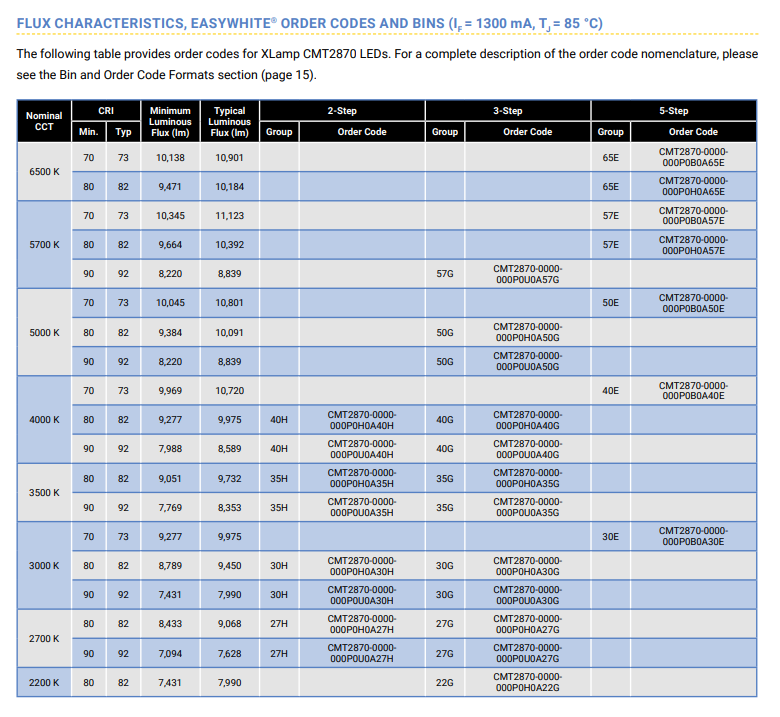
Task: Click the 5000 K nominal CCT cell
Action: [44, 332]
